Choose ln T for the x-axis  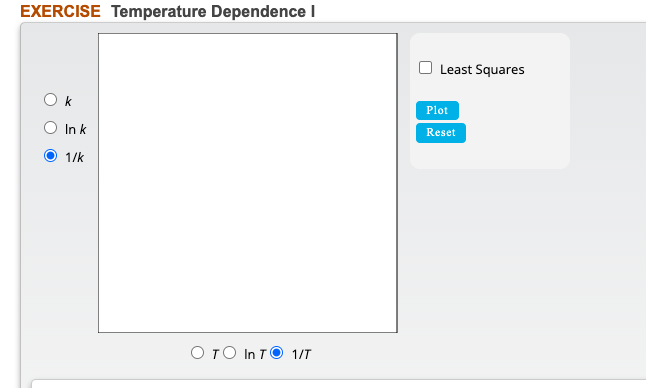(x=229, y=353)
